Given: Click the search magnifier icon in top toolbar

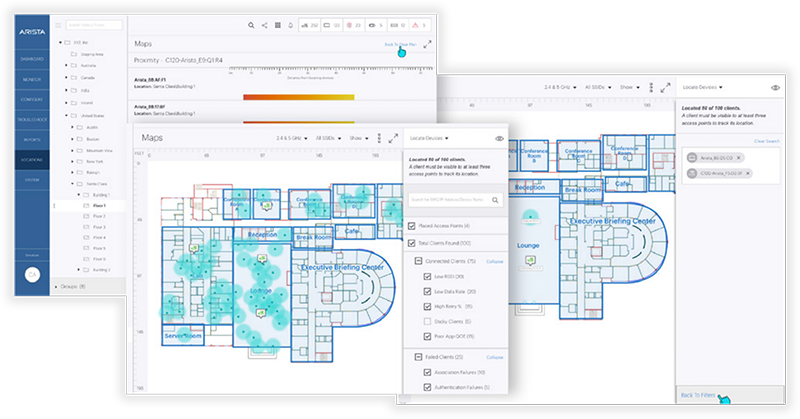Looking at the screenshot, I should pyautogui.click(x=251, y=25).
